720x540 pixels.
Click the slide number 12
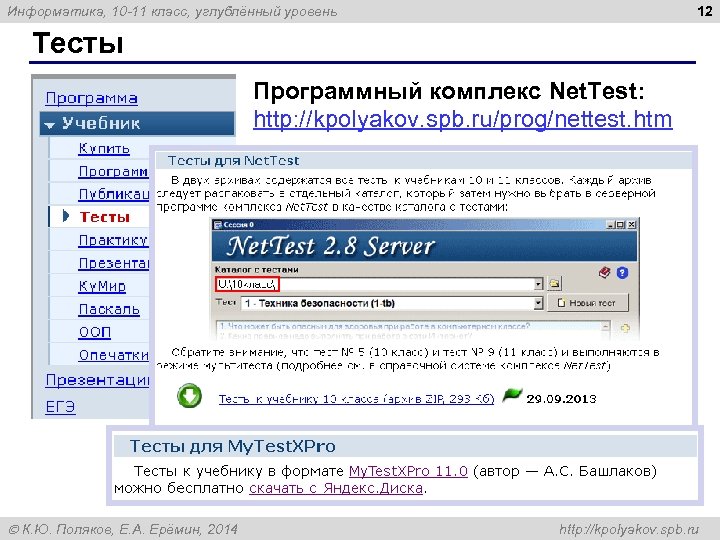(704, 11)
